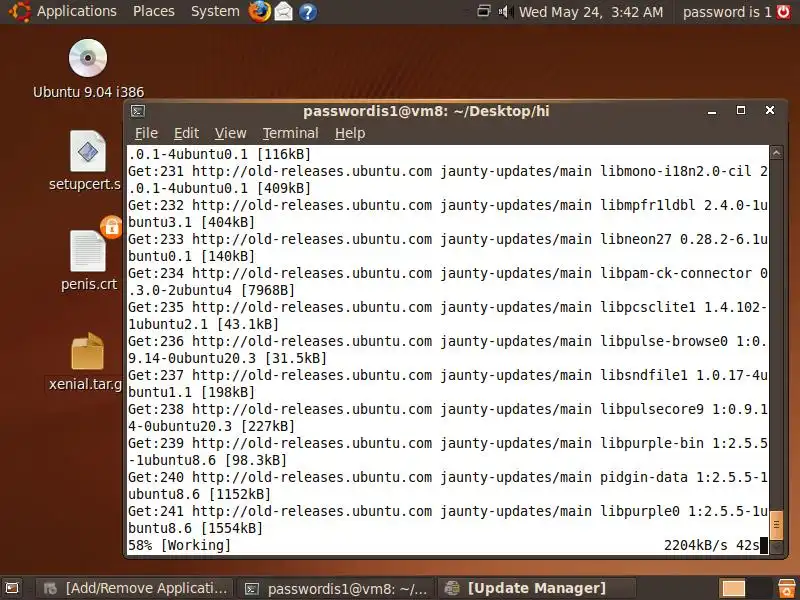Minimize the terminal window
The height and width of the screenshot is (600, 800).
712,111
